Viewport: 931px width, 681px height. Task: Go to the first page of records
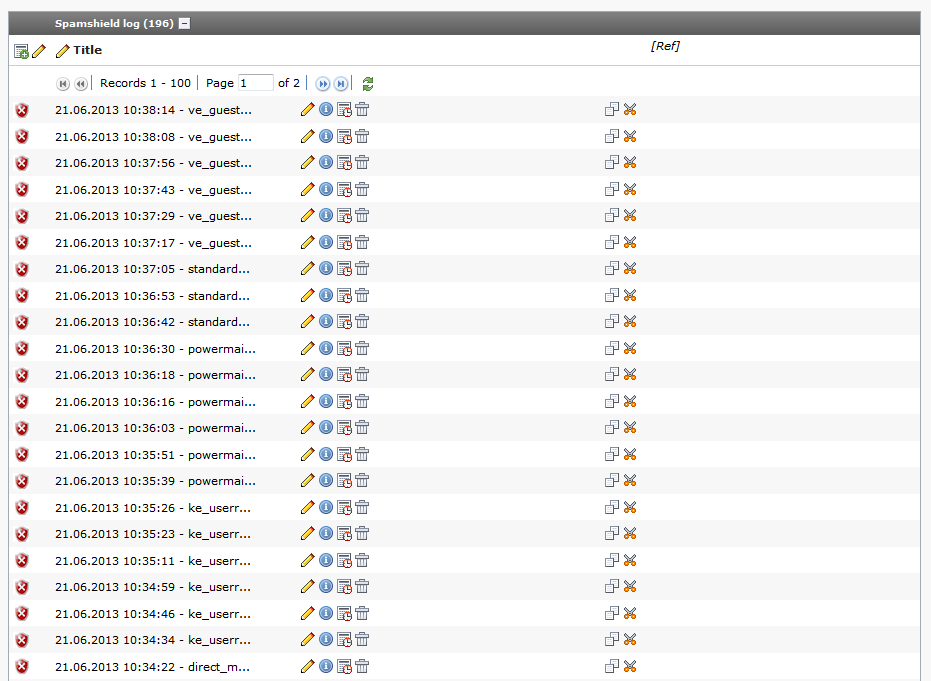(x=63, y=84)
